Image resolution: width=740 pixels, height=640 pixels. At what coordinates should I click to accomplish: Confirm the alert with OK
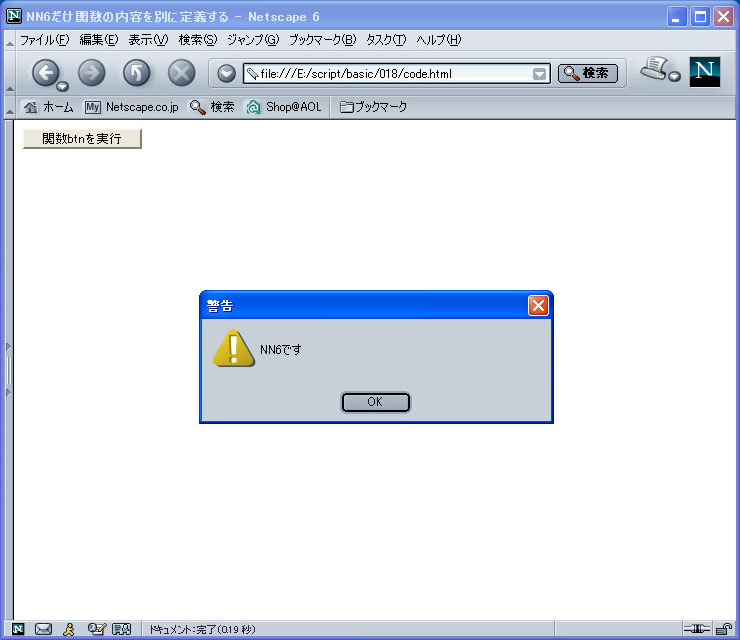point(376,402)
